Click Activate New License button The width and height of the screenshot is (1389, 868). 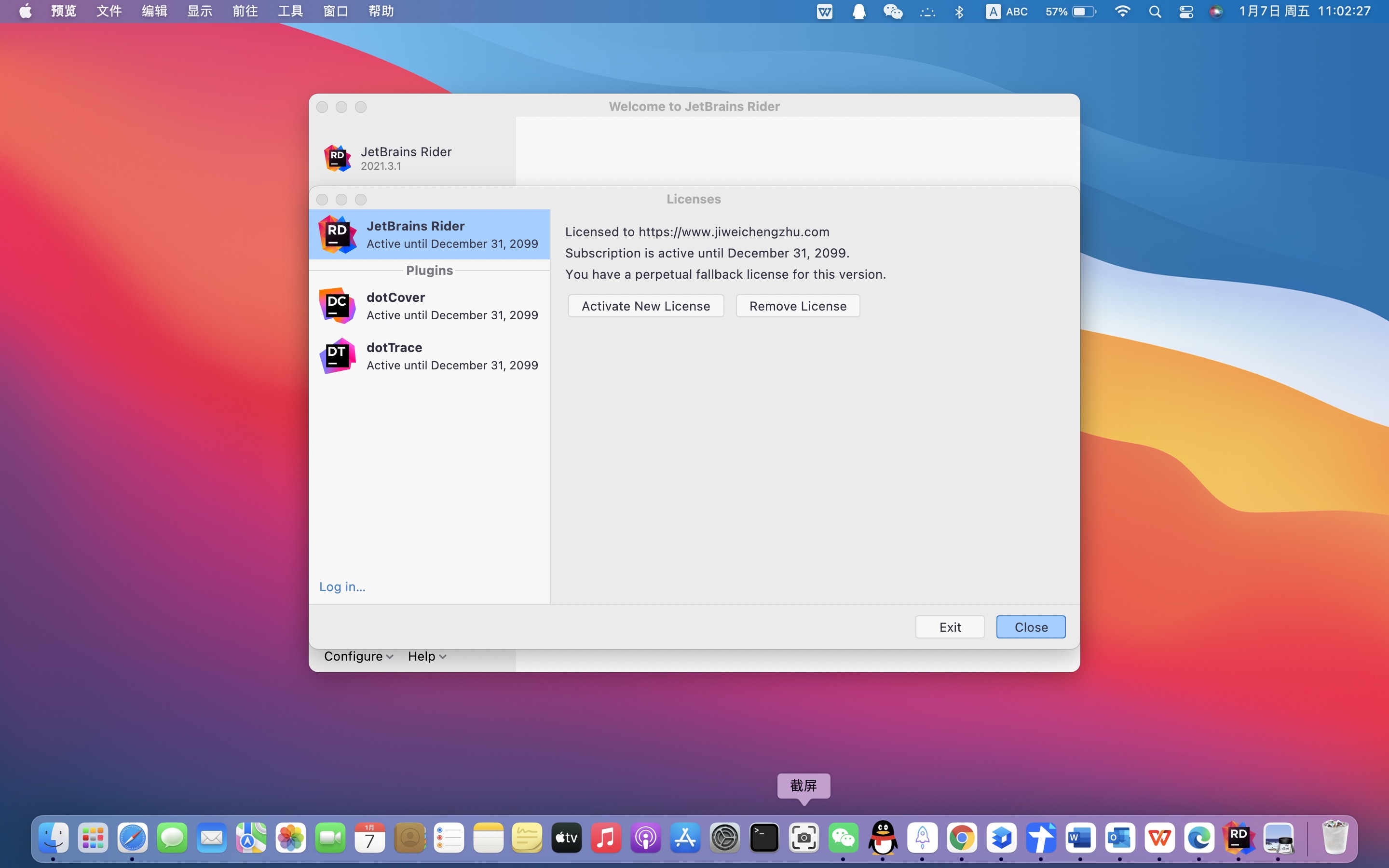tap(646, 306)
